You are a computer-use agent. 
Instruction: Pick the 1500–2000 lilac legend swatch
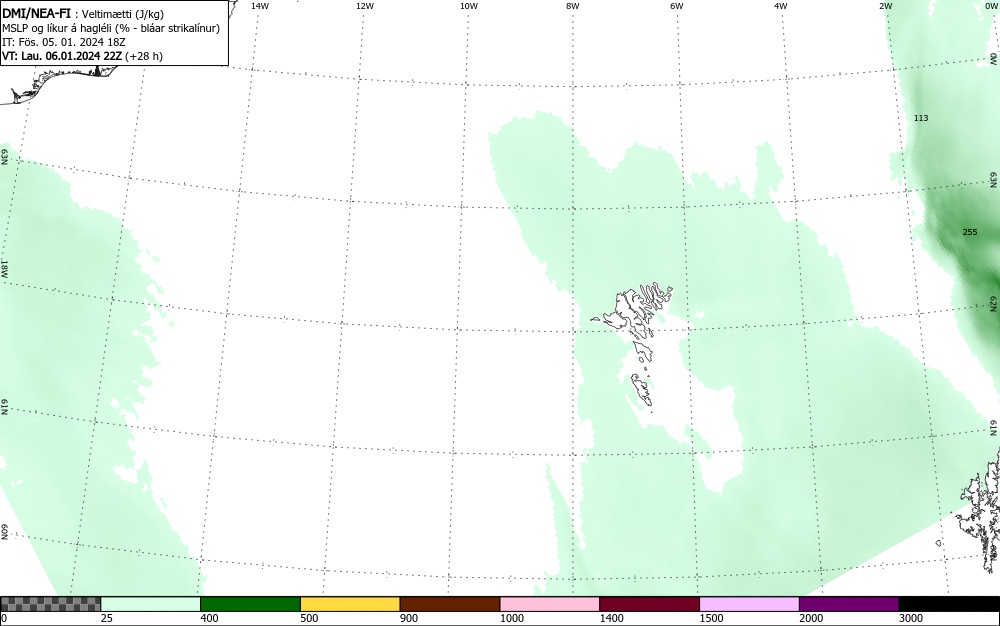point(749,604)
